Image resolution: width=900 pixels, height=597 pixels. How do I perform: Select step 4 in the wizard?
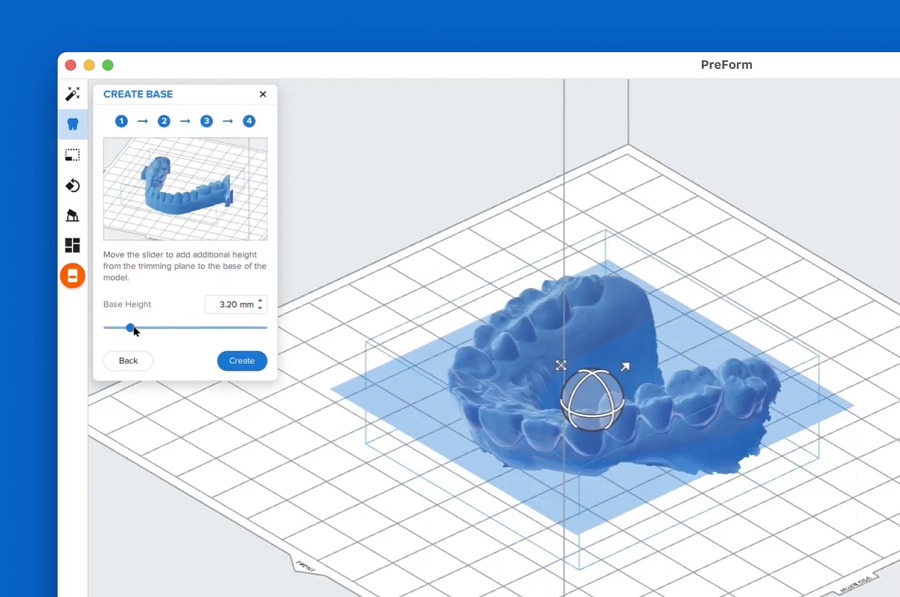coord(249,121)
